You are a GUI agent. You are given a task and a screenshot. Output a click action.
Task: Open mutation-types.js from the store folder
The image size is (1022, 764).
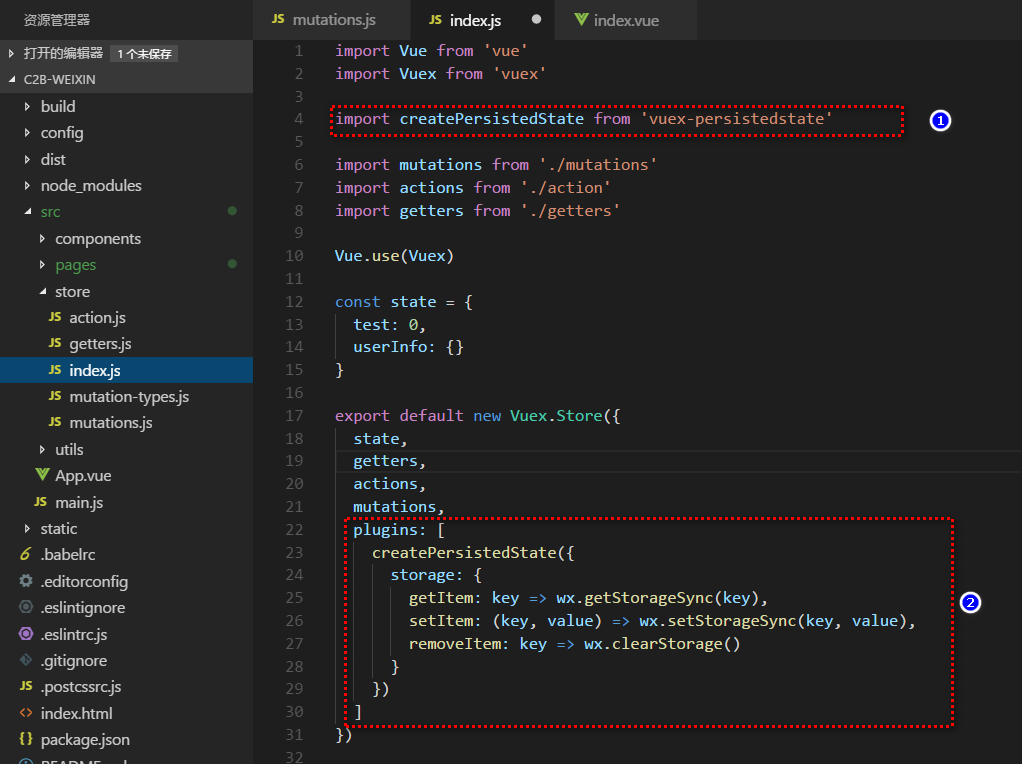(129, 397)
